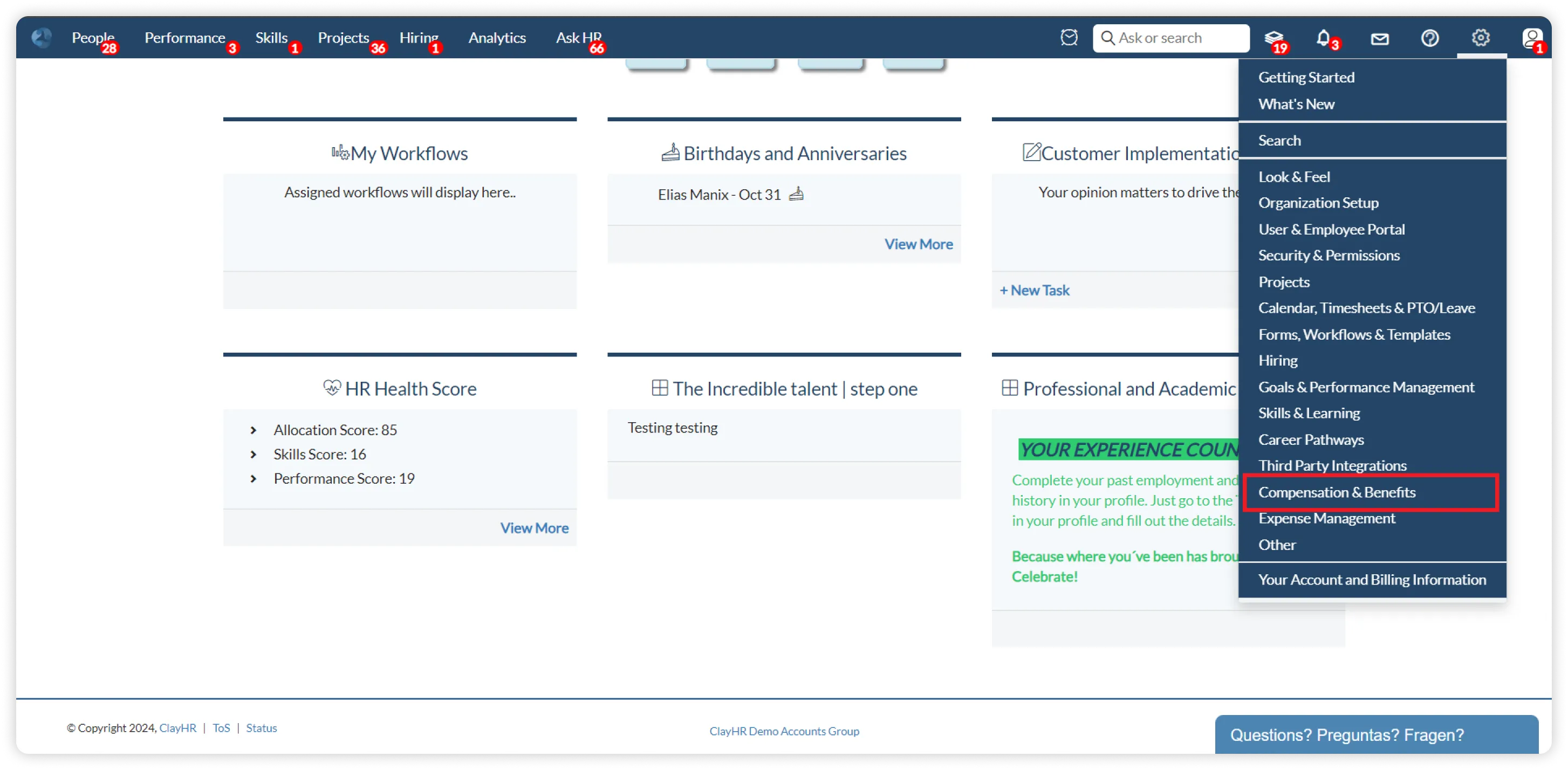
Task: Open the Analytics navigation menu
Action: click(497, 38)
